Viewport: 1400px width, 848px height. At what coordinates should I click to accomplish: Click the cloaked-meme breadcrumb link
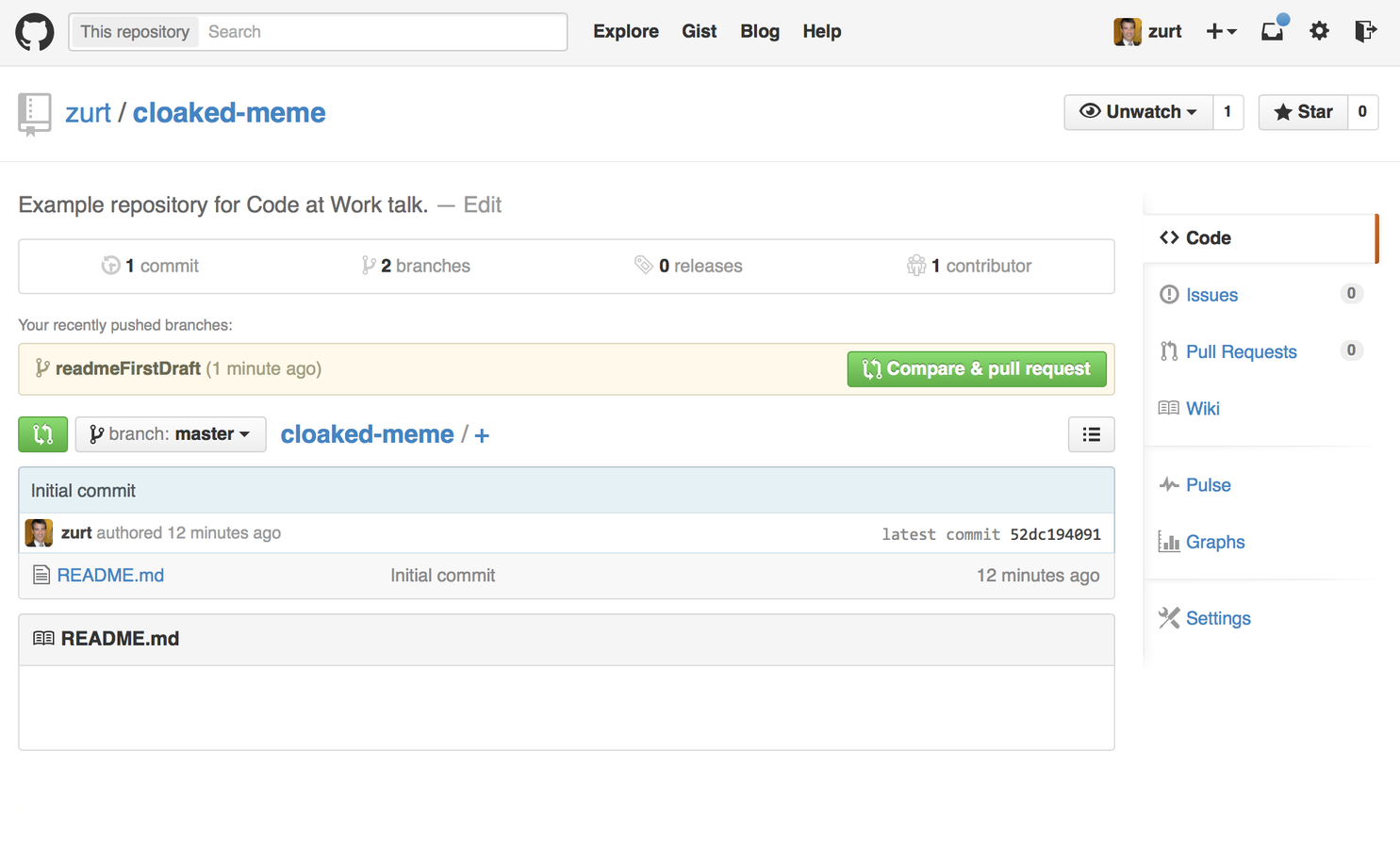[x=368, y=434]
